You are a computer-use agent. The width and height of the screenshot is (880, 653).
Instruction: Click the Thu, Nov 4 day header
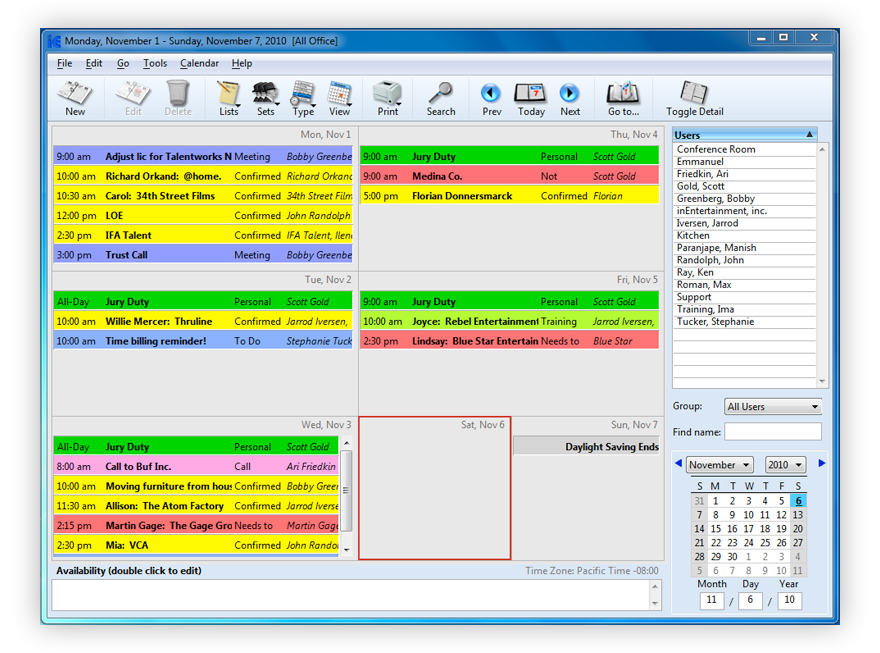click(x=634, y=135)
